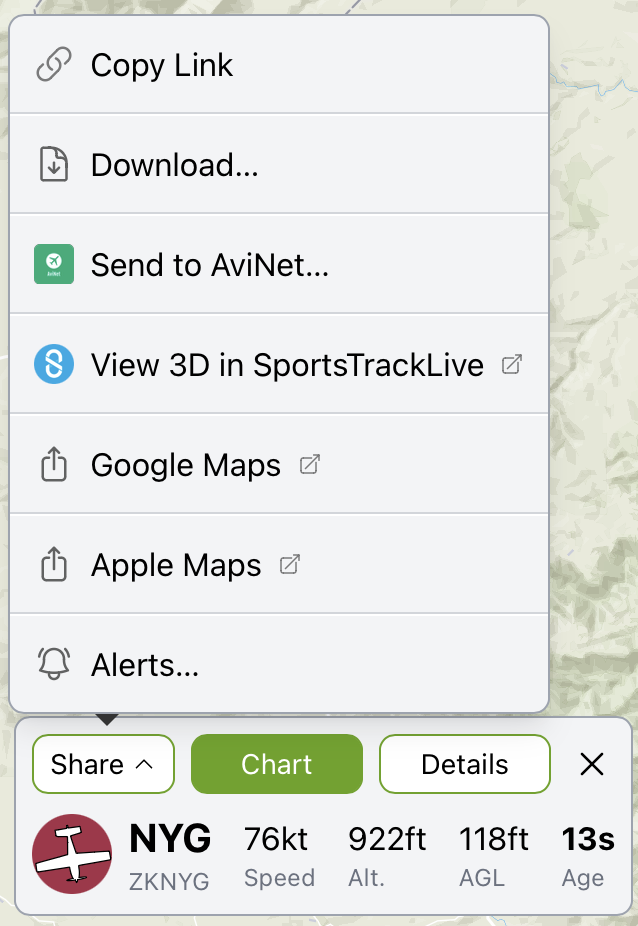Click the download file icon
This screenshot has height=926, width=638.
[x=53, y=165]
